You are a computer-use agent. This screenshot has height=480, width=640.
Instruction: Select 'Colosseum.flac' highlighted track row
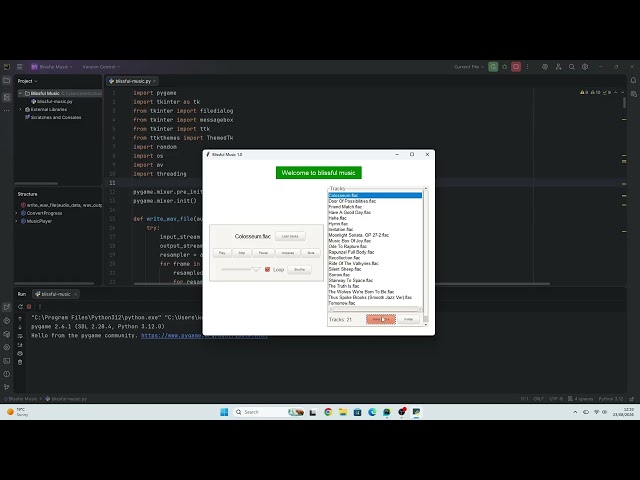pyautogui.click(x=375, y=196)
